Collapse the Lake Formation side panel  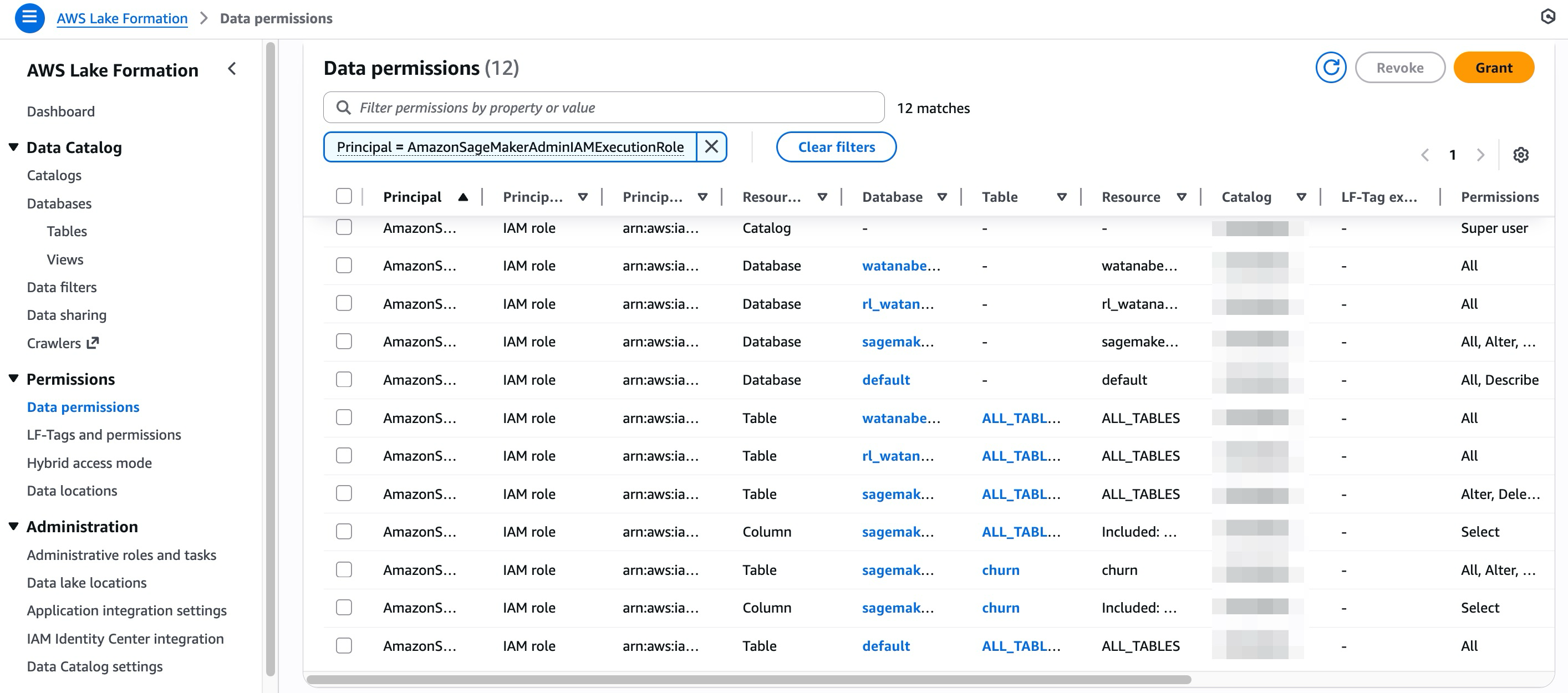tap(232, 69)
